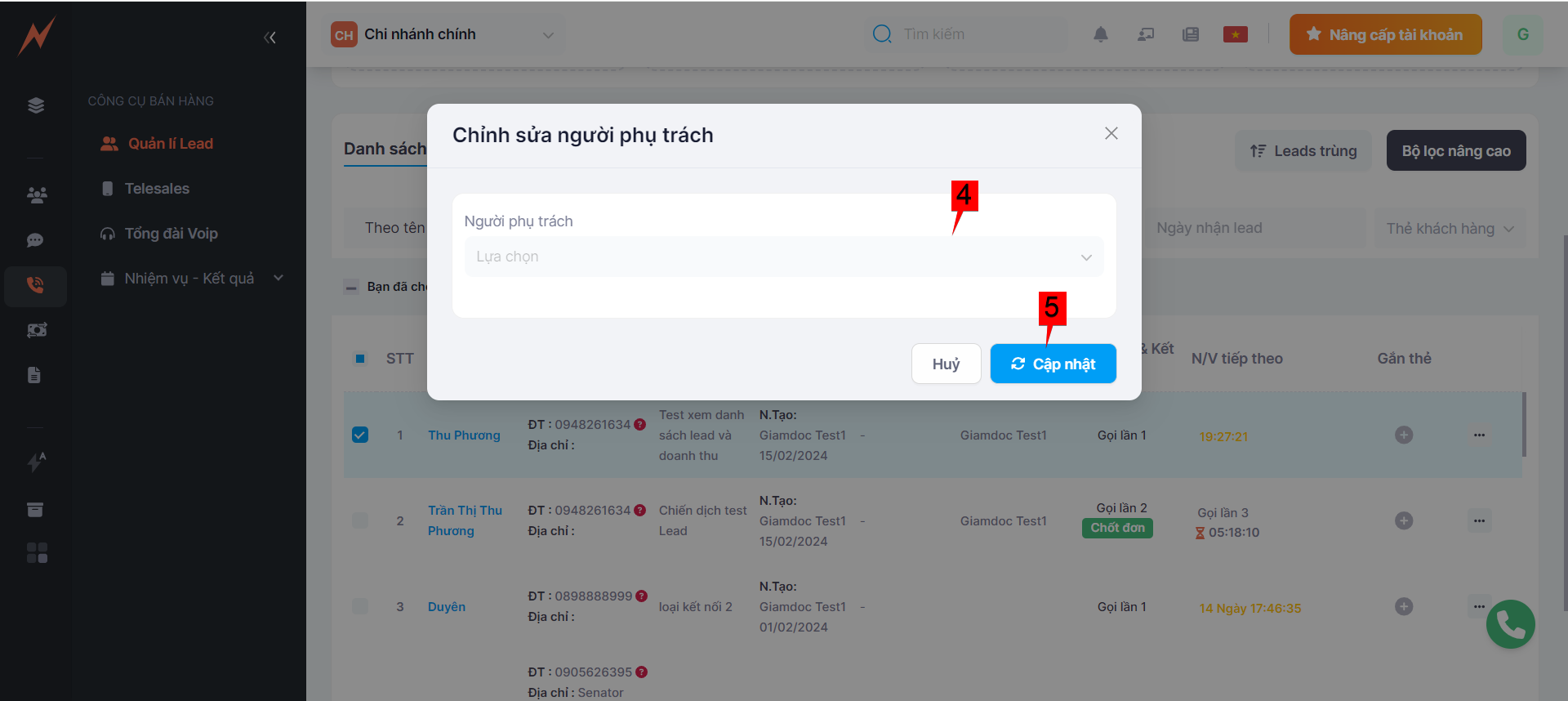Click the plus tag icon for Thu Phương
Image resolution: width=1568 pixels, height=701 pixels.
(1403, 435)
